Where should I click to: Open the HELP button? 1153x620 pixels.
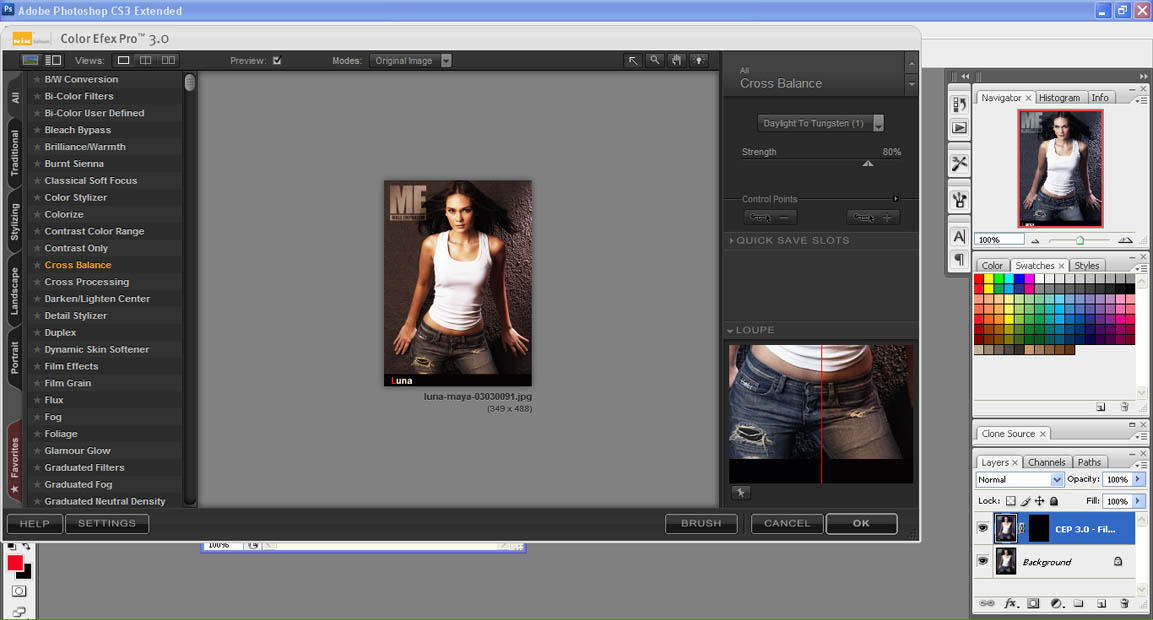(x=35, y=524)
